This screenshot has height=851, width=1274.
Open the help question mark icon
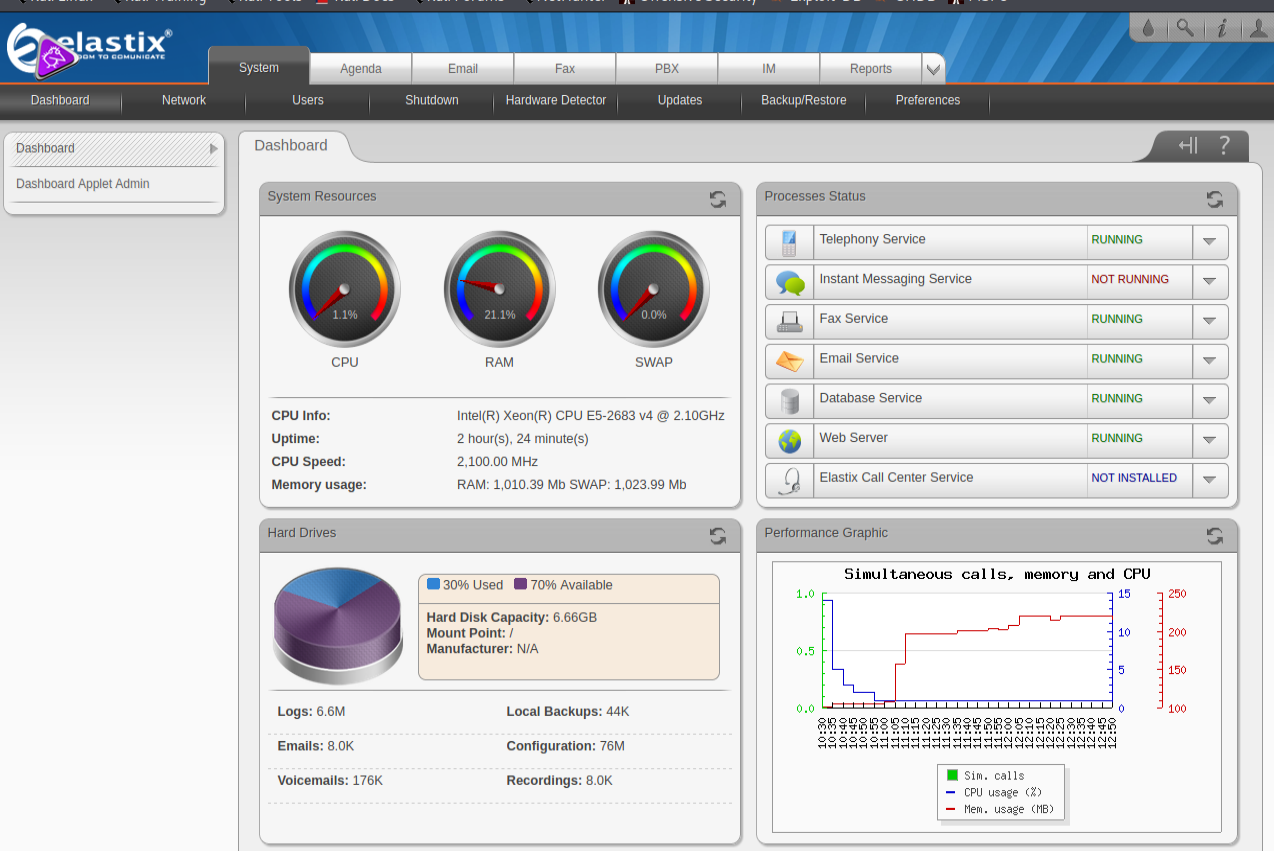1223,146
